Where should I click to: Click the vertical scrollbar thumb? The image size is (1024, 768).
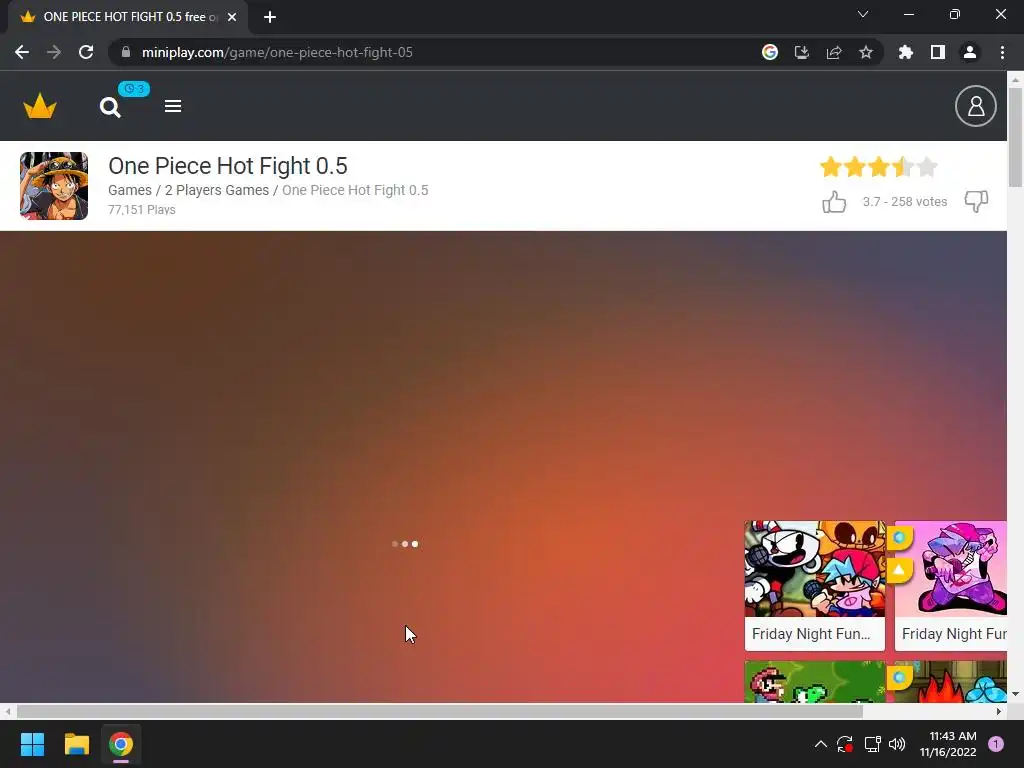tap(1015, 137)
